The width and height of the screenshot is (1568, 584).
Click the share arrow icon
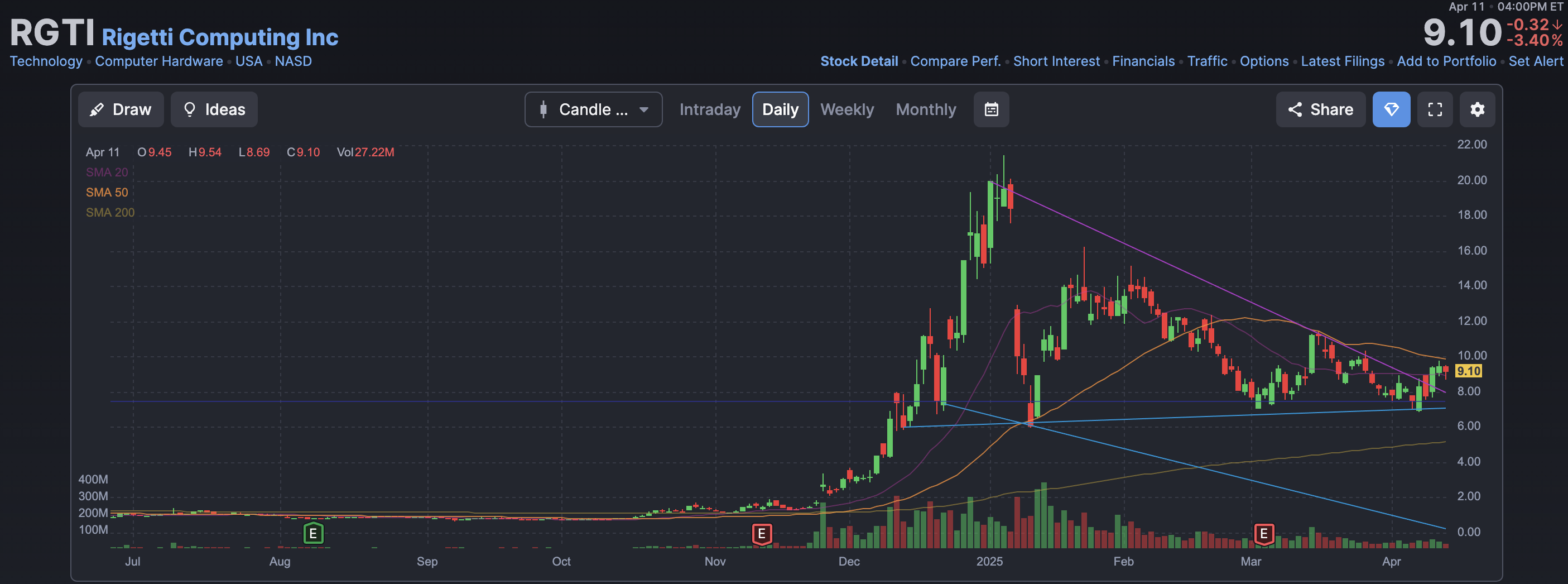[x=1295, y=109]
